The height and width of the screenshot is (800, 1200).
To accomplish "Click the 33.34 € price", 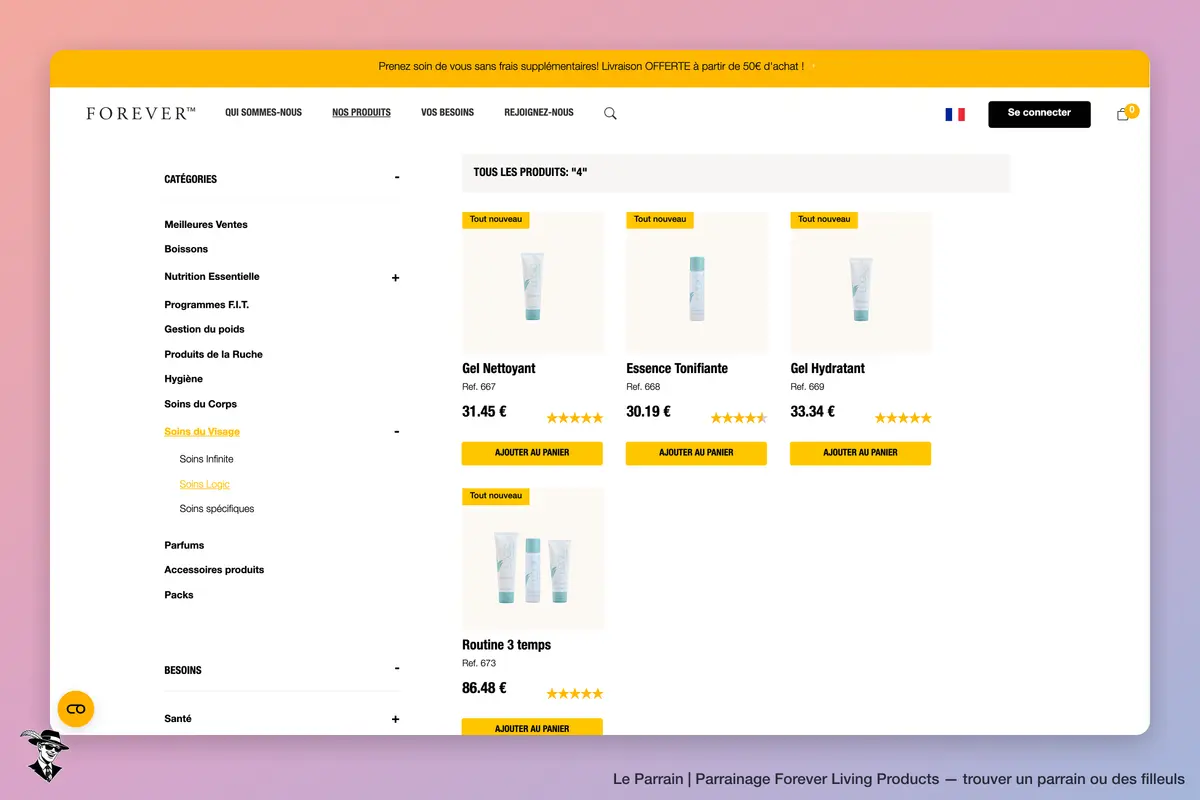I will [812, 411].
